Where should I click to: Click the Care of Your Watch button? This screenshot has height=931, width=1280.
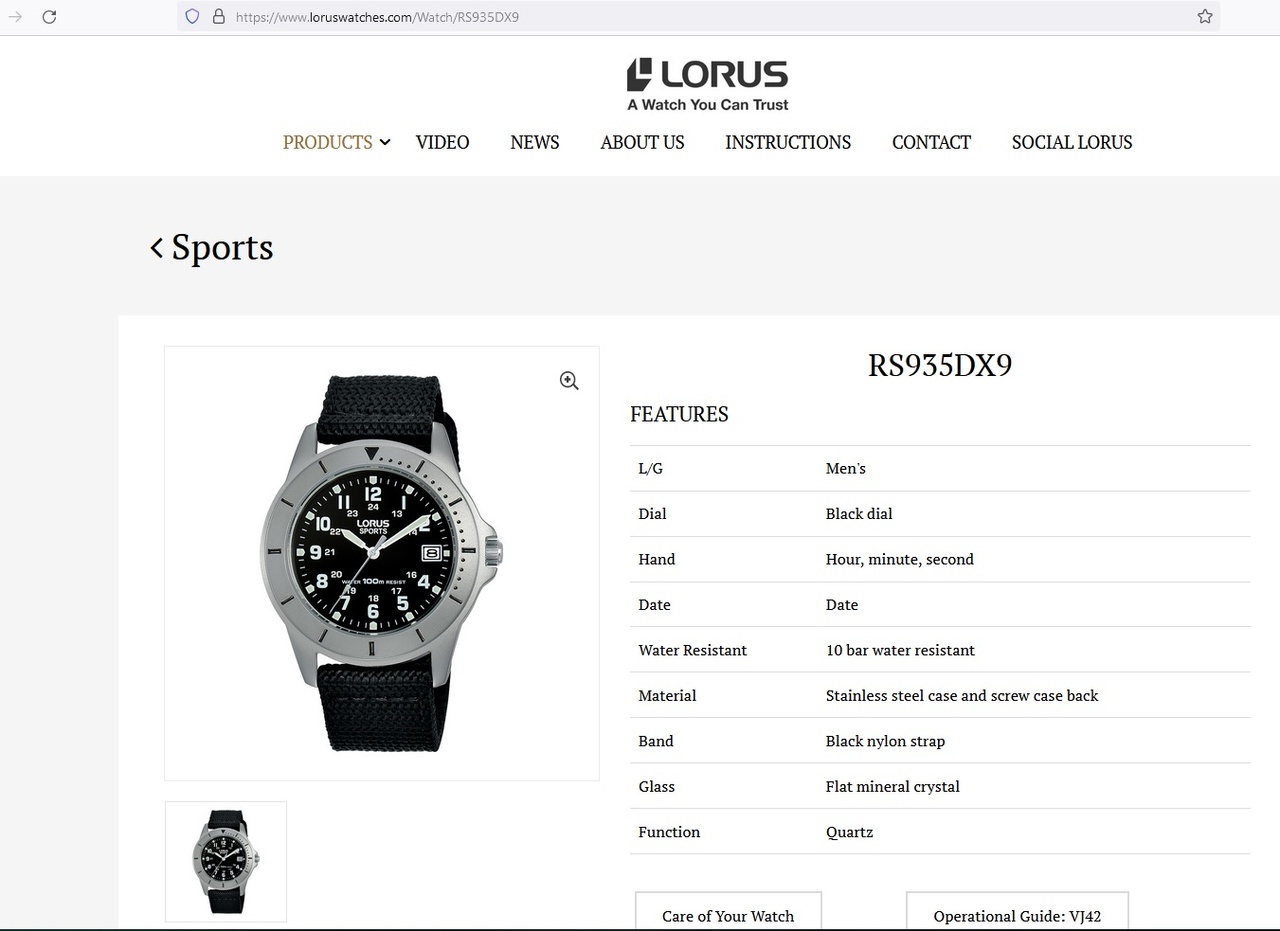(728, 911)
